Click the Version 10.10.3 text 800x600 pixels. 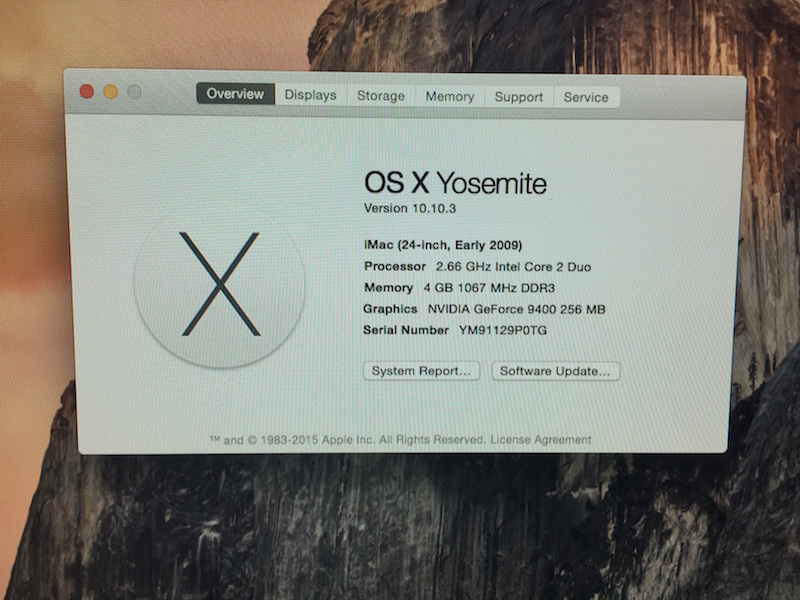pos(410,208)
